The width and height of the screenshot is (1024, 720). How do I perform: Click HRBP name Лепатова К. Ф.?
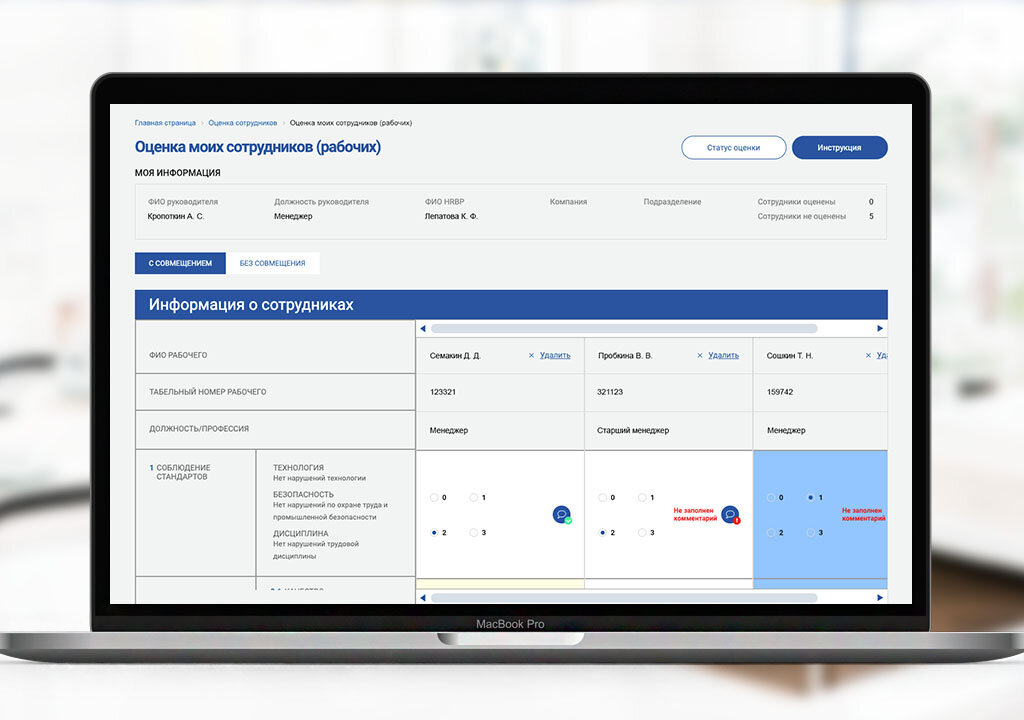tap(451, 216)
